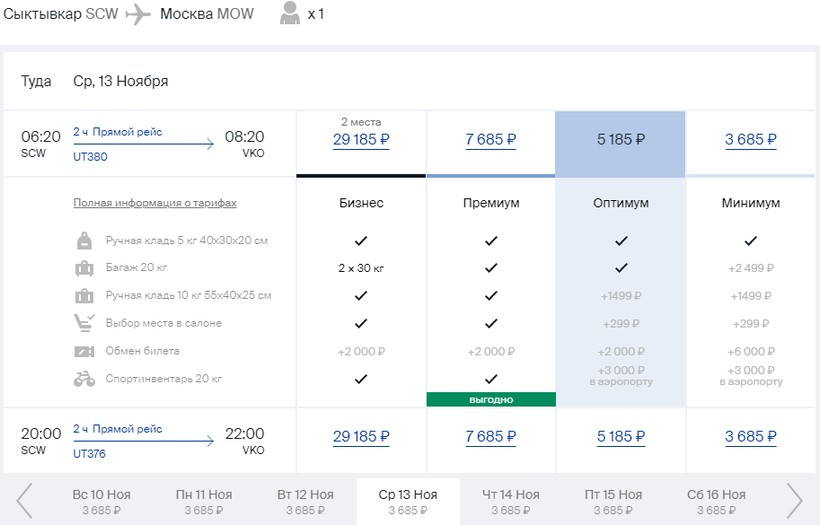Select the Вт 12 Ноя date tab

coord(305,501)
